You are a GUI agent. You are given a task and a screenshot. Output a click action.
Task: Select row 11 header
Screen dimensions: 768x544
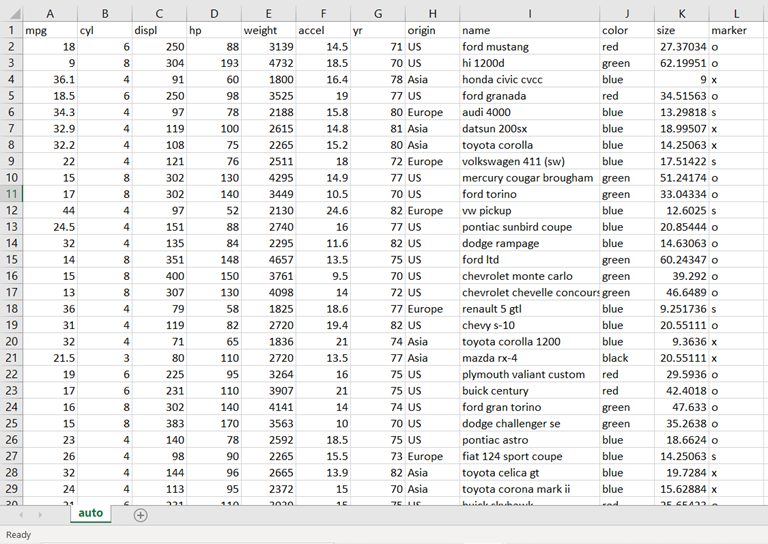[x=11, y=194]
